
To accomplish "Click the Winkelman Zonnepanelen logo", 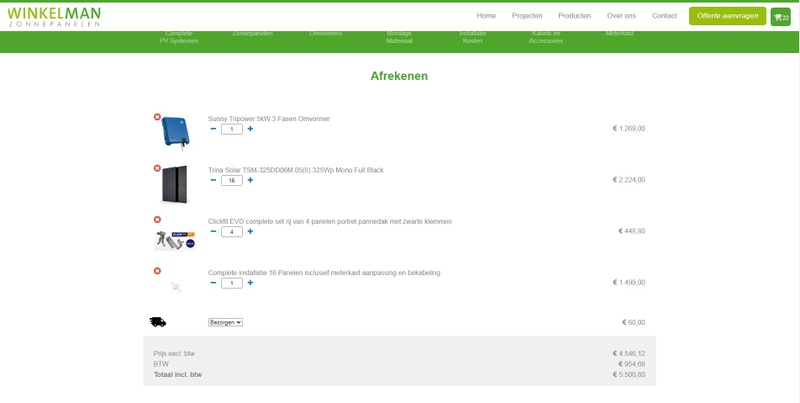I will click(x=54, y=17).
